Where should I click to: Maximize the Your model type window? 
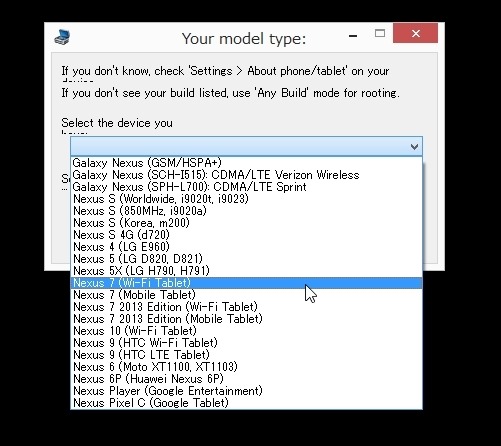[x=380, y=33]
